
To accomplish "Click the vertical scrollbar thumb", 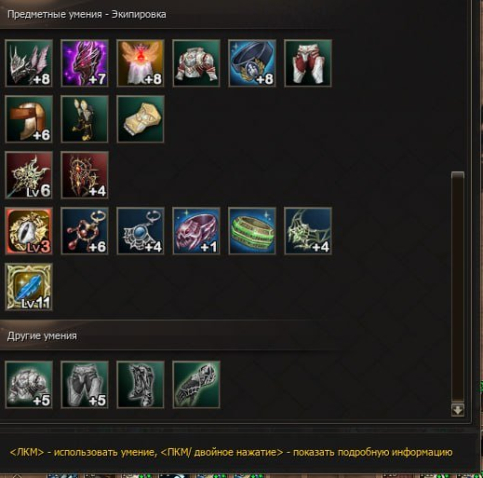I will click(458, 287).
